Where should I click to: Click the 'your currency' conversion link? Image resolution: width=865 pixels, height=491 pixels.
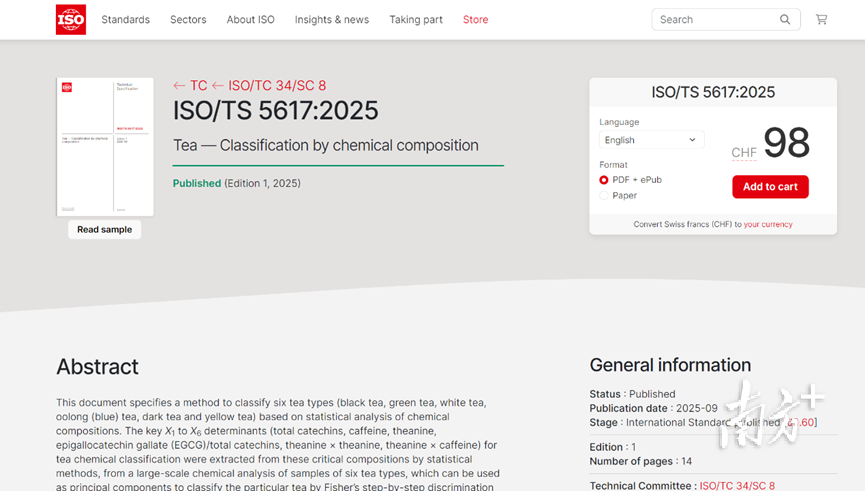767,225
